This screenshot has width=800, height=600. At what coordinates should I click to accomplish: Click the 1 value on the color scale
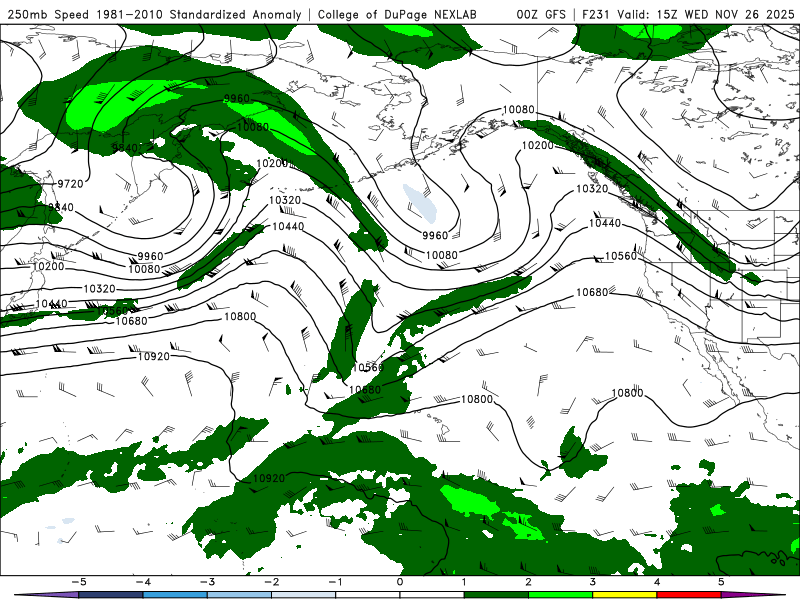464,582
